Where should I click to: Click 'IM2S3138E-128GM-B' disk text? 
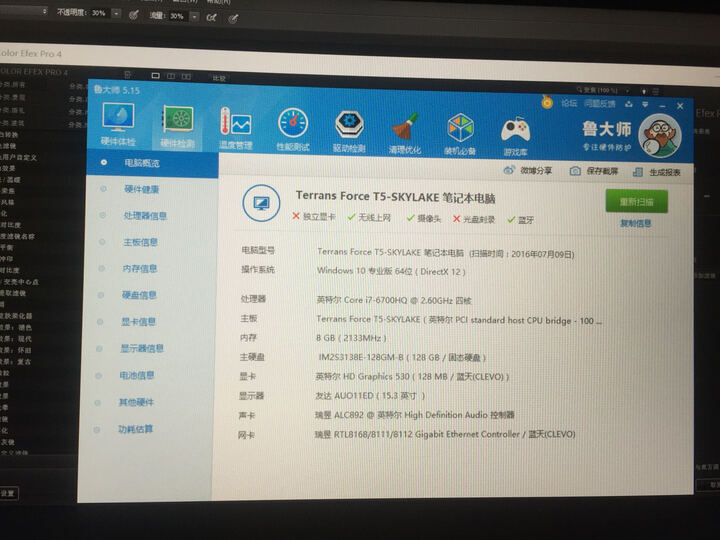(361, 357)
